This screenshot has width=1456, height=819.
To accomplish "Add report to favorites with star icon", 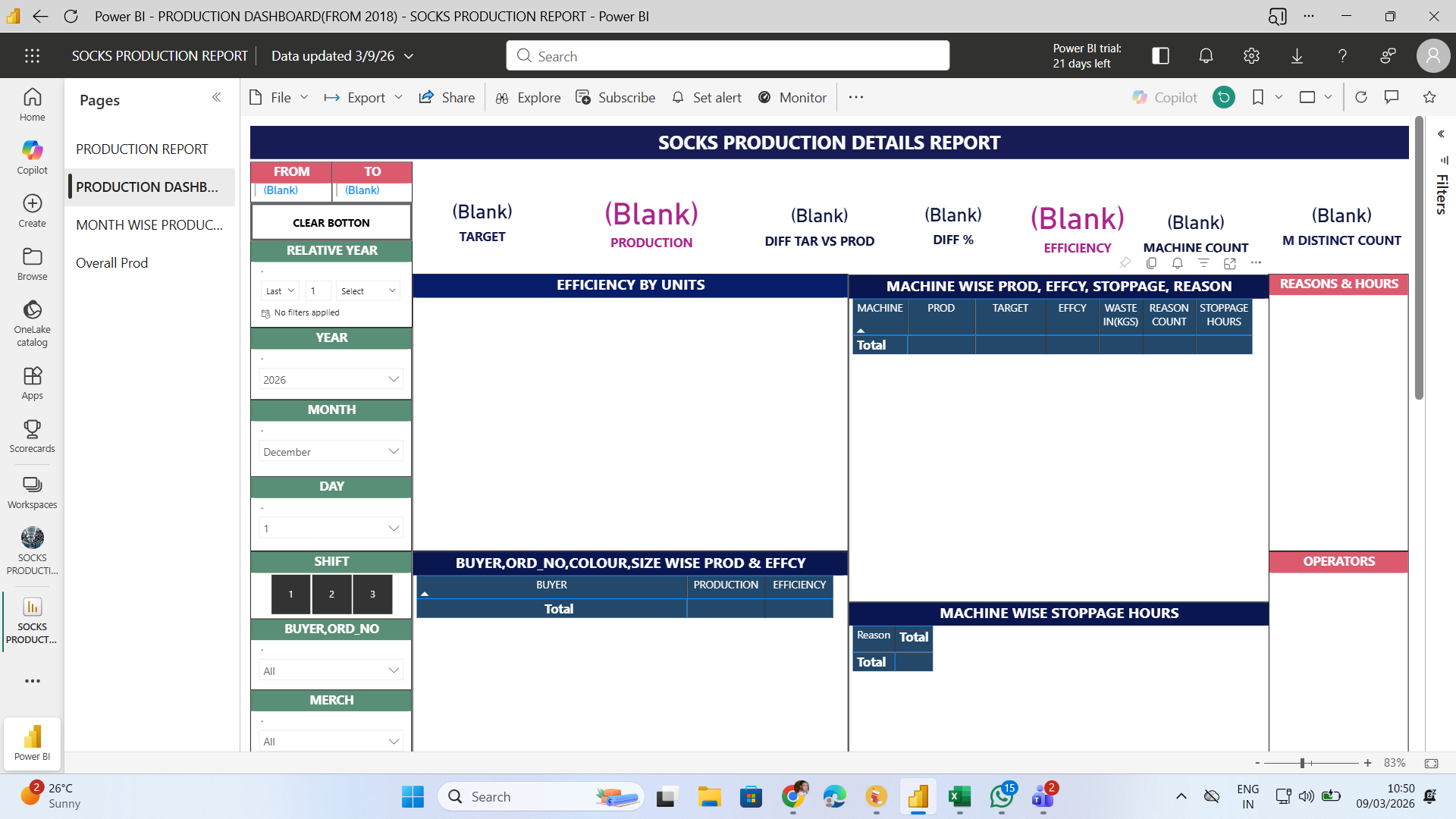I will [1429, 97].
